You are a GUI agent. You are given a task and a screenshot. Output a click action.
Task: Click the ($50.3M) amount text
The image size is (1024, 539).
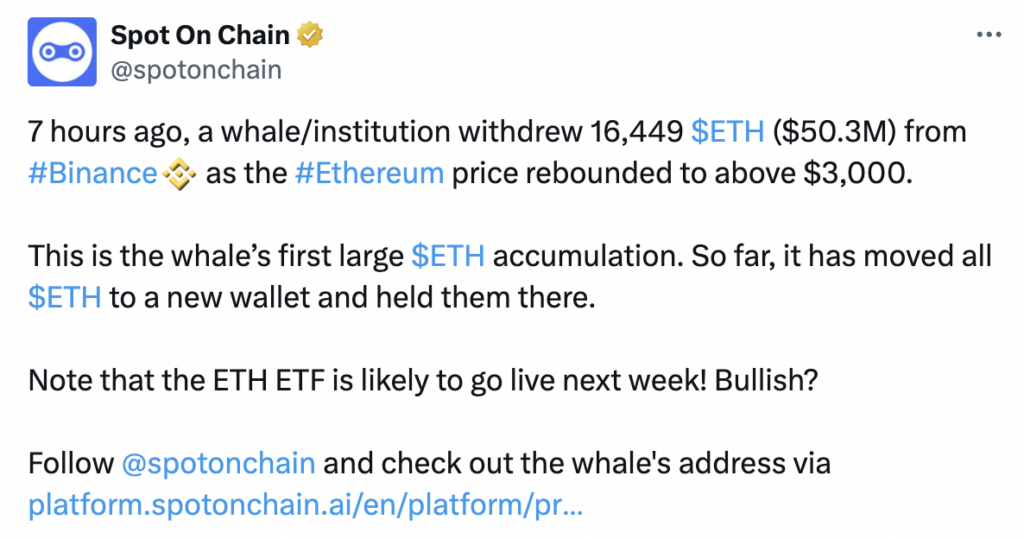(835, 131)
